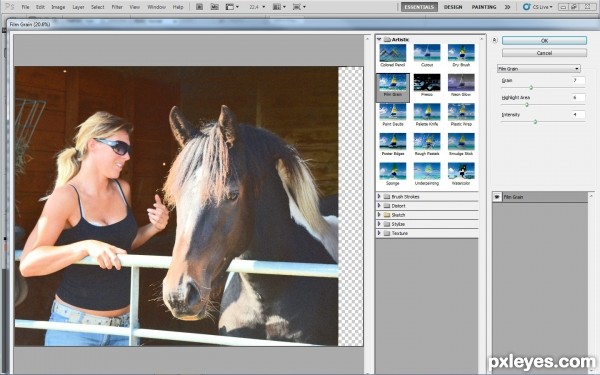Viewport: 600px width, 375px height.
Task: Collapse the Artistic filter folder
Action: (x=379, y=39)
